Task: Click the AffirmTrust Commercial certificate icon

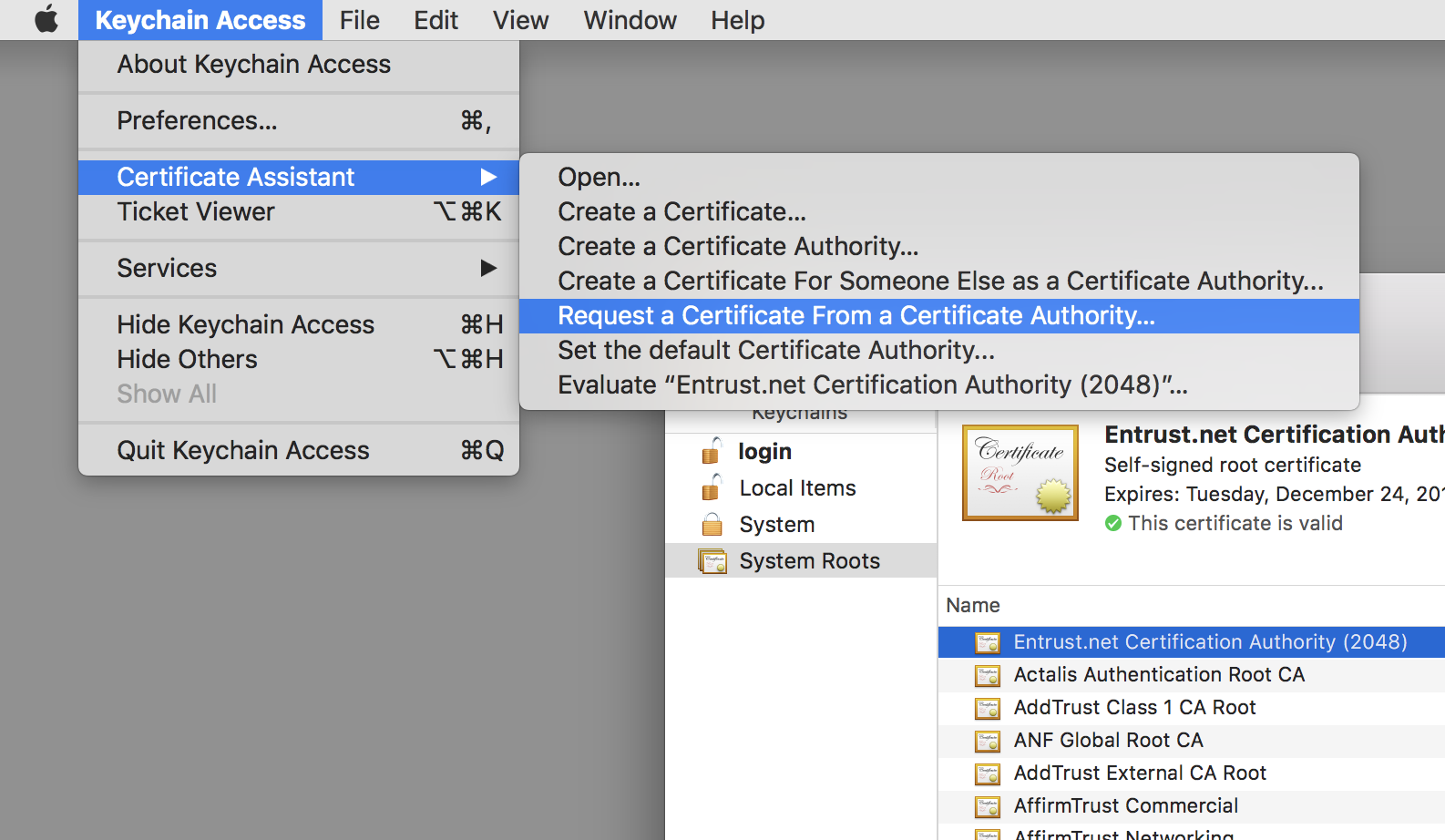Action: (x=988, y=806)
